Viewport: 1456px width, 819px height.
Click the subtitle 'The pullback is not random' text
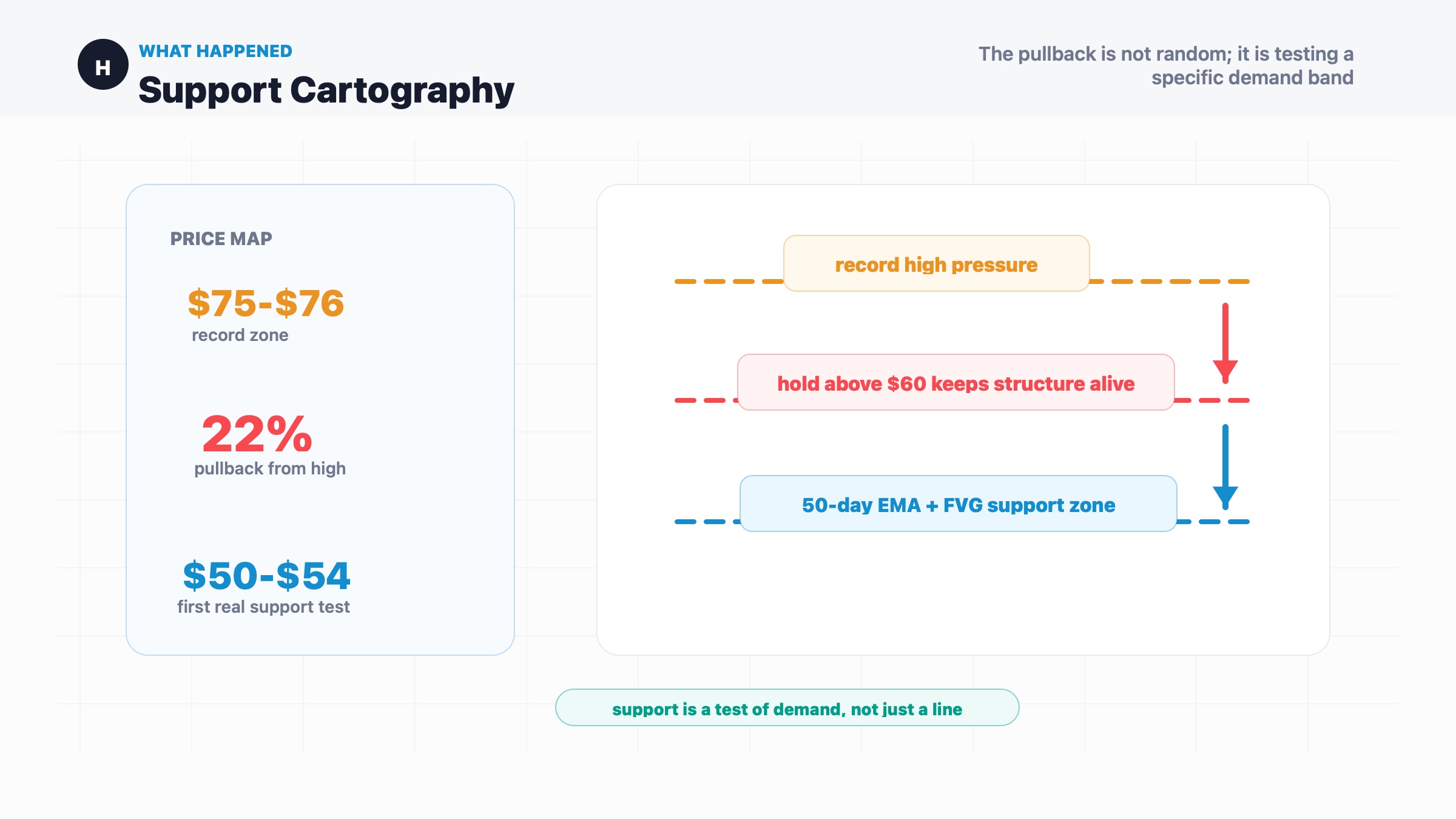coord(1166,66)
